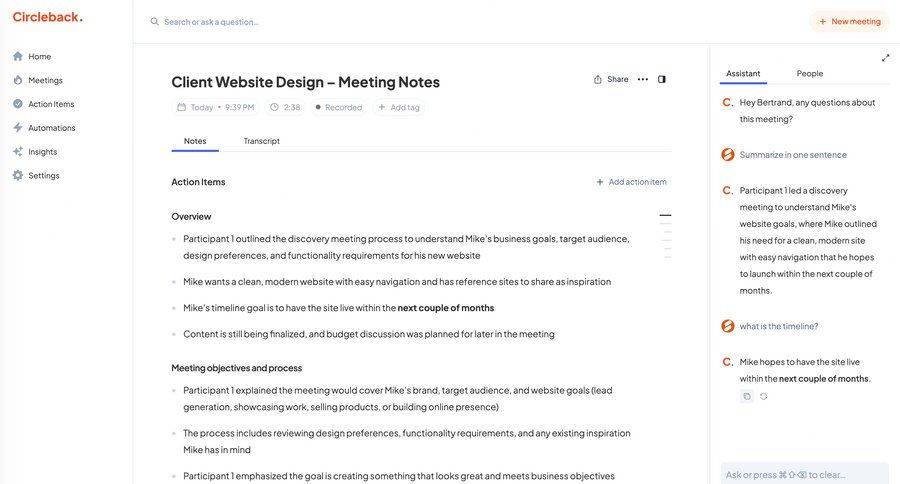Open Action Items page
Viewport: 900px width, 484px height.
click(50, 104)
